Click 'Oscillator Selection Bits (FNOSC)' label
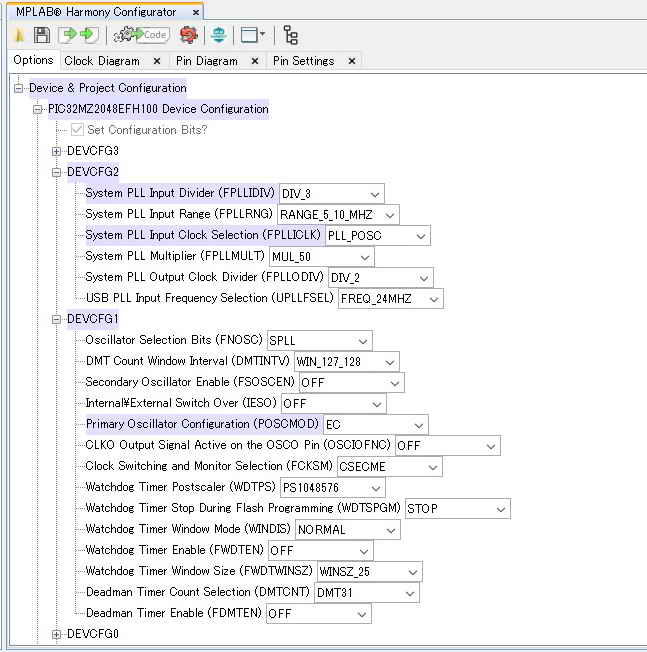The height and width of the screenshot is (652, 647). pos(174,340)
